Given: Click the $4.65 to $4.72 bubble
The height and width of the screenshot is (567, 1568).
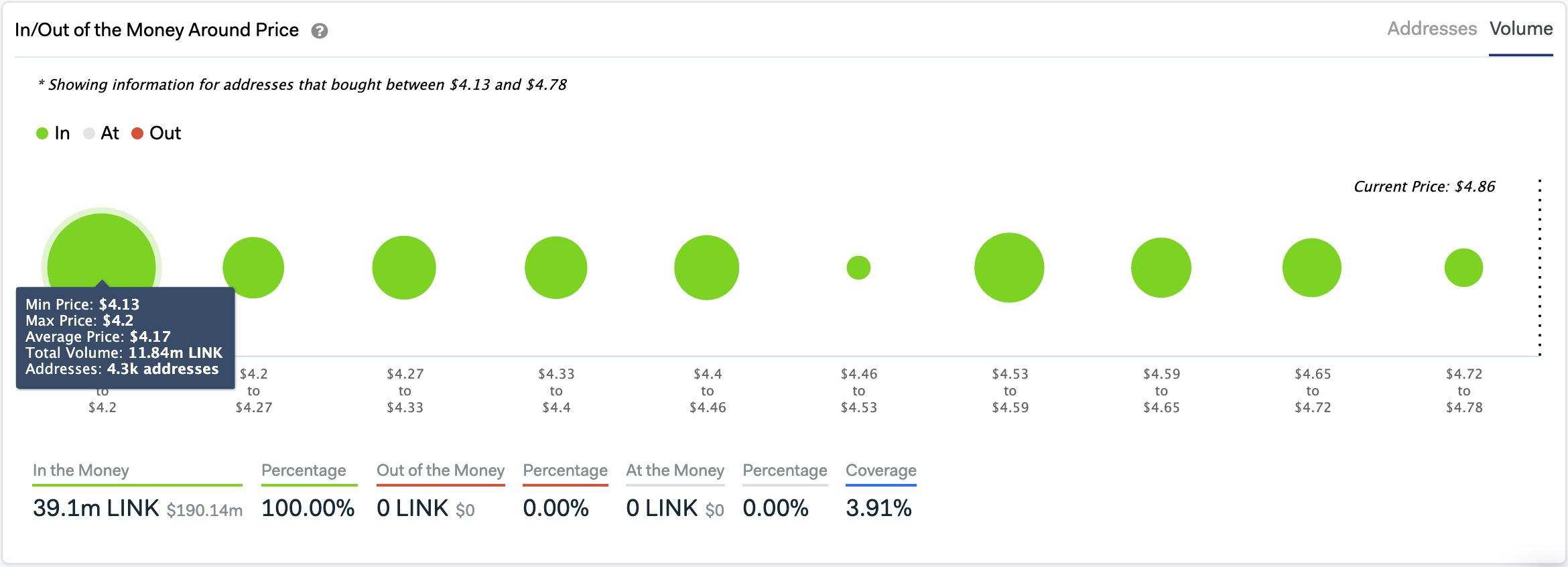Looking at the screenshot, I should pos(1311,267).
